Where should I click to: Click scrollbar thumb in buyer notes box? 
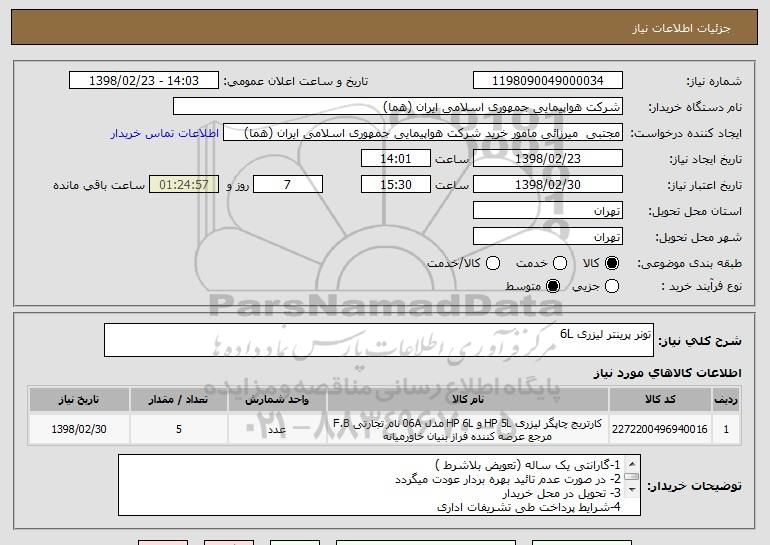(632, 476)
